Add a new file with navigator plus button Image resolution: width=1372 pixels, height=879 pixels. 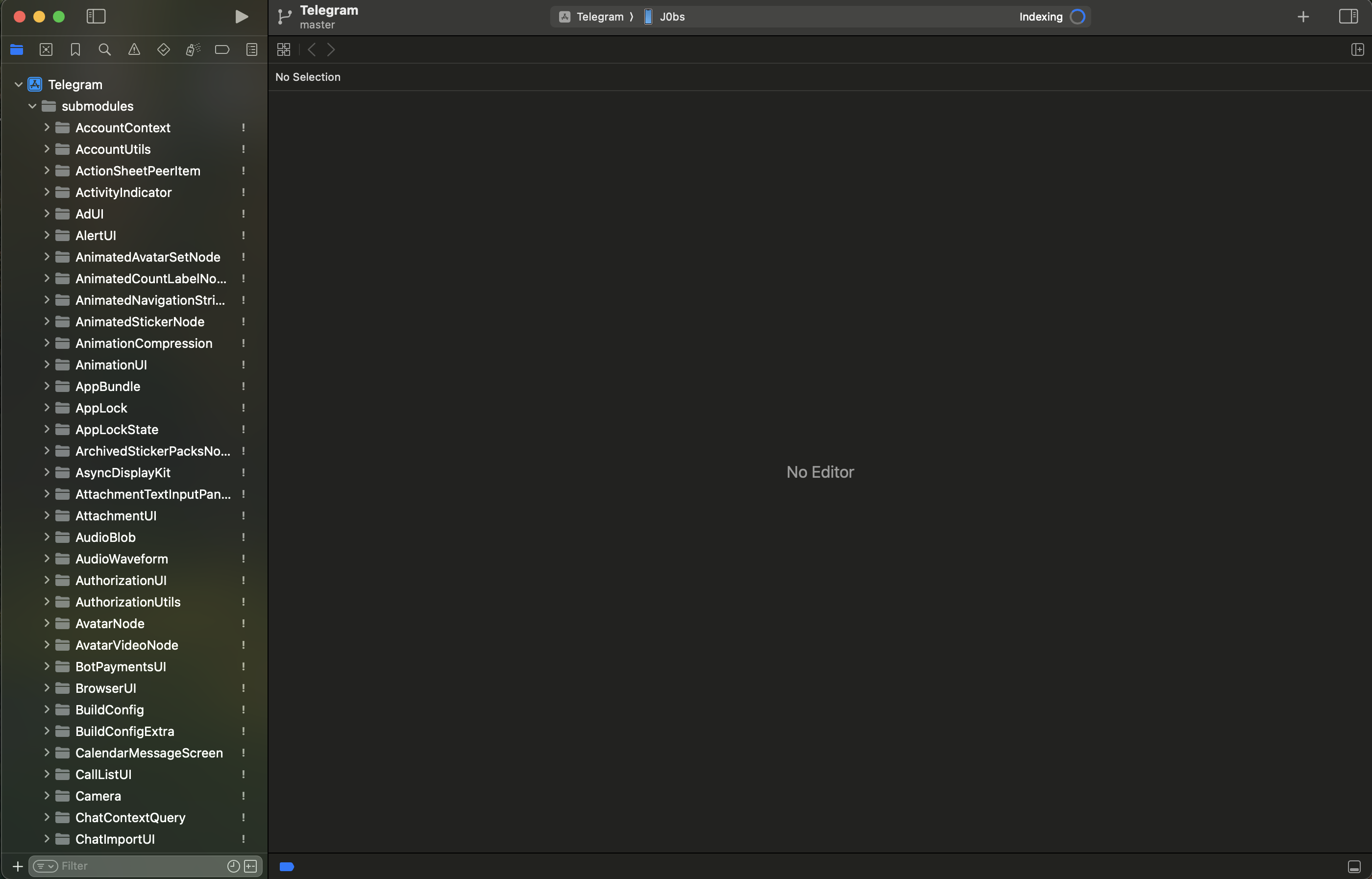[x=18, y=866]
